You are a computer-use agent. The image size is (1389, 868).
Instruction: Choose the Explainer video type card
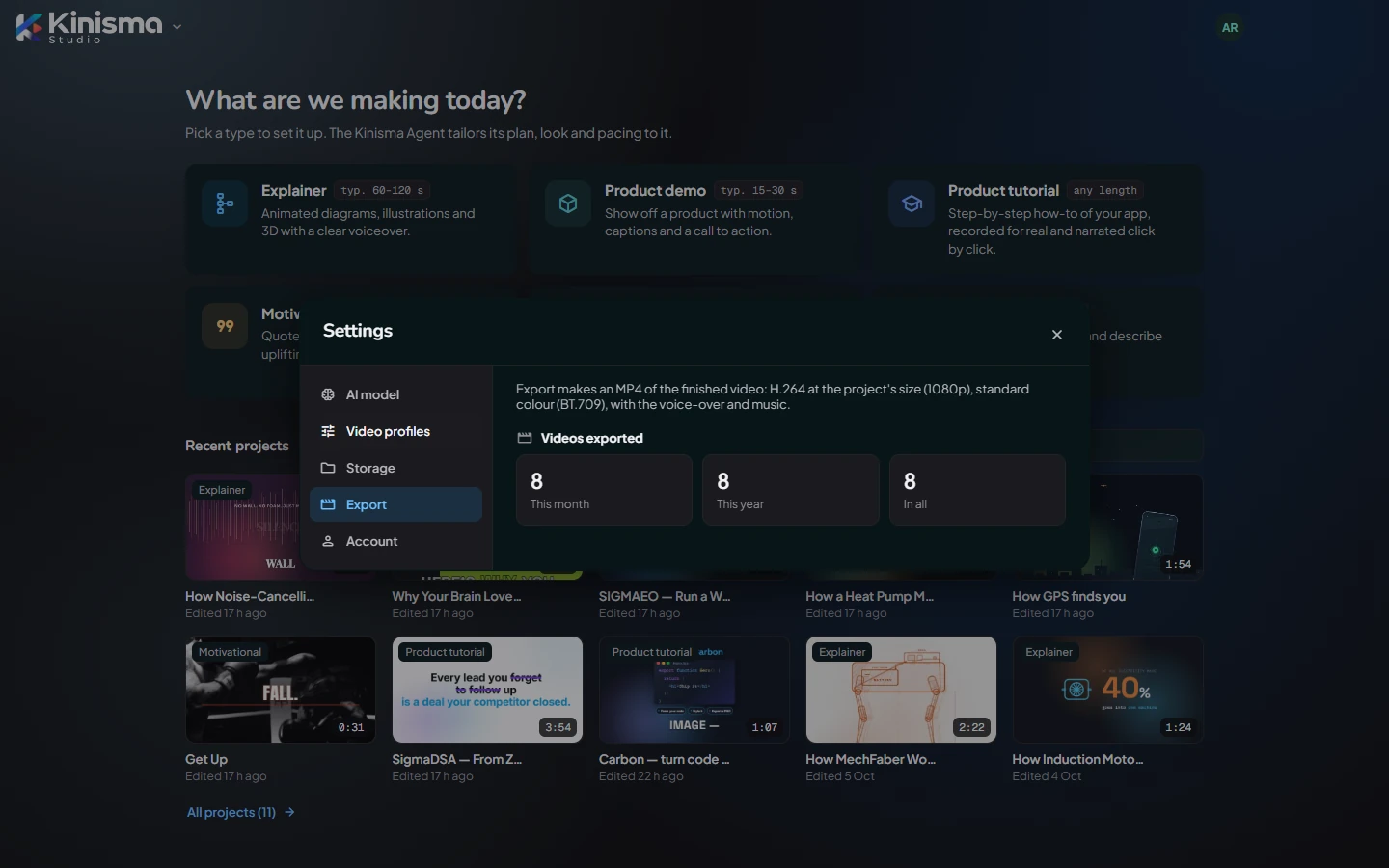(x=350, y=219)
